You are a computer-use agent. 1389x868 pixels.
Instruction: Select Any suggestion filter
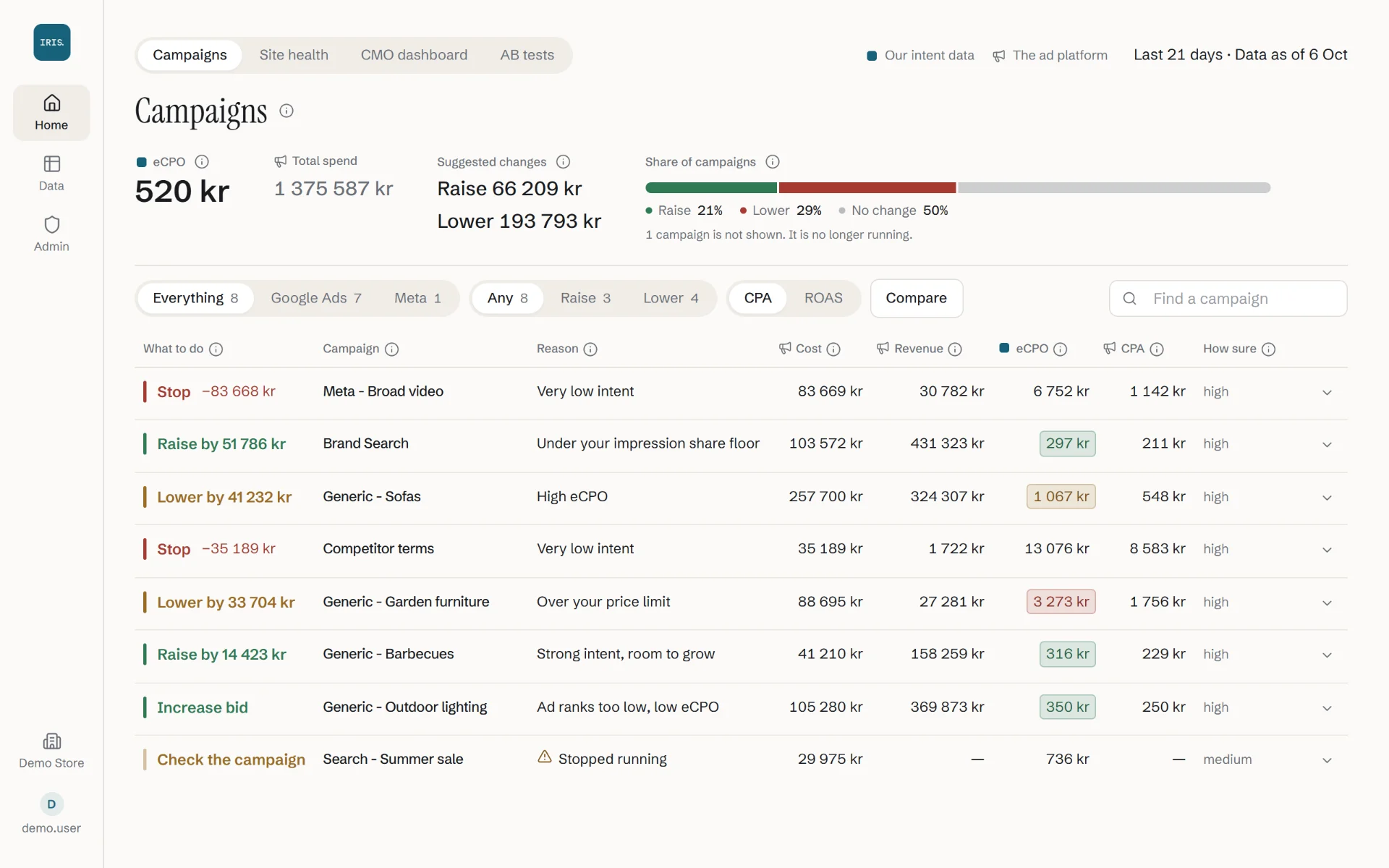click(x=507, y=298)
